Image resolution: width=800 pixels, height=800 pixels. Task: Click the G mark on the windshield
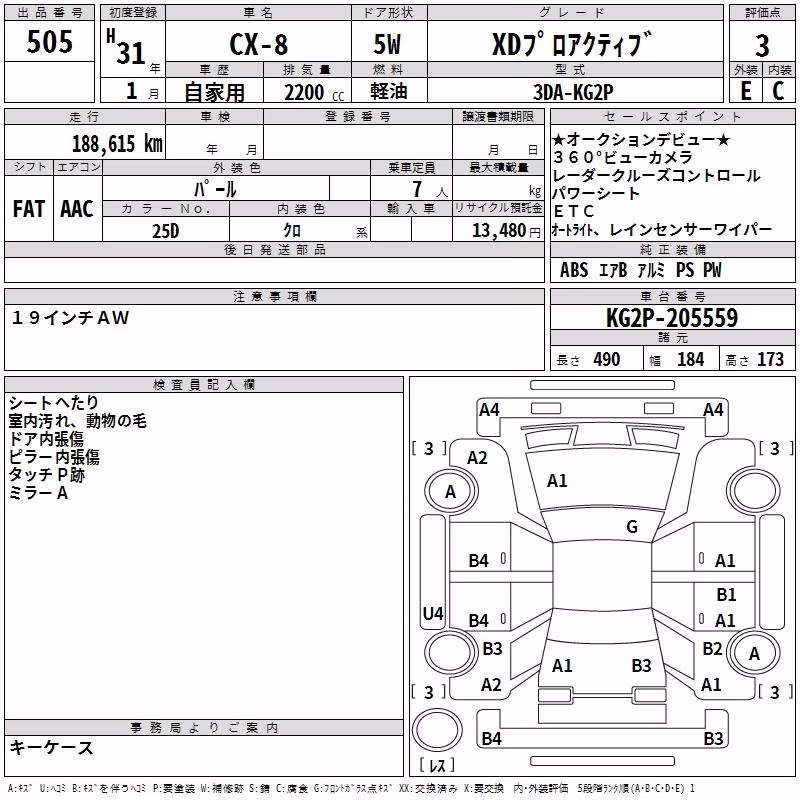(x=632, y=527)
